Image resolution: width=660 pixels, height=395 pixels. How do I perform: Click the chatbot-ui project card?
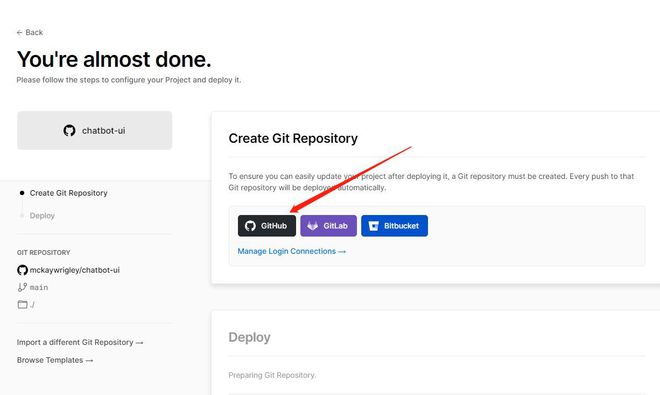(x=95, y=131)
